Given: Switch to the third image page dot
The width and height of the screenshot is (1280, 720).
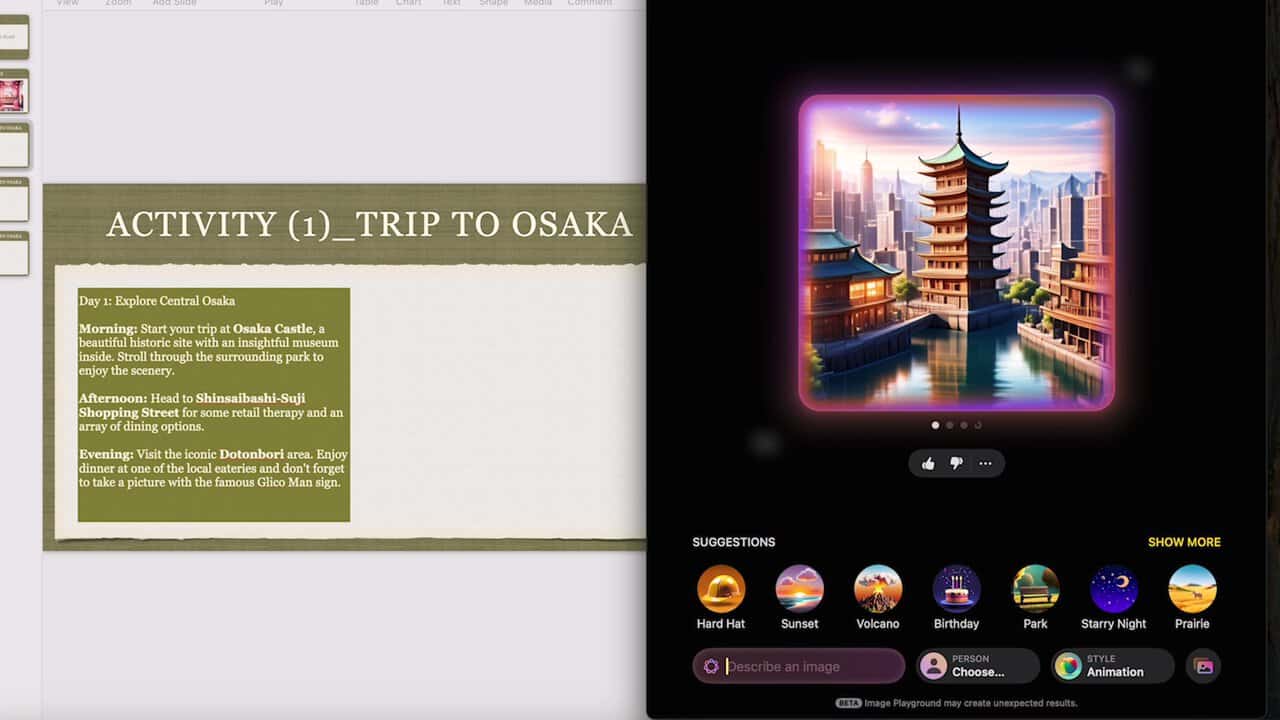Looking at the screenshot, I should point(964,425).
